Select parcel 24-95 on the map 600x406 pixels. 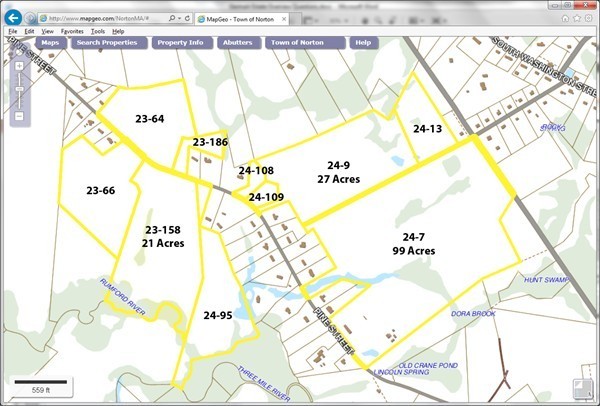point(218,315)
